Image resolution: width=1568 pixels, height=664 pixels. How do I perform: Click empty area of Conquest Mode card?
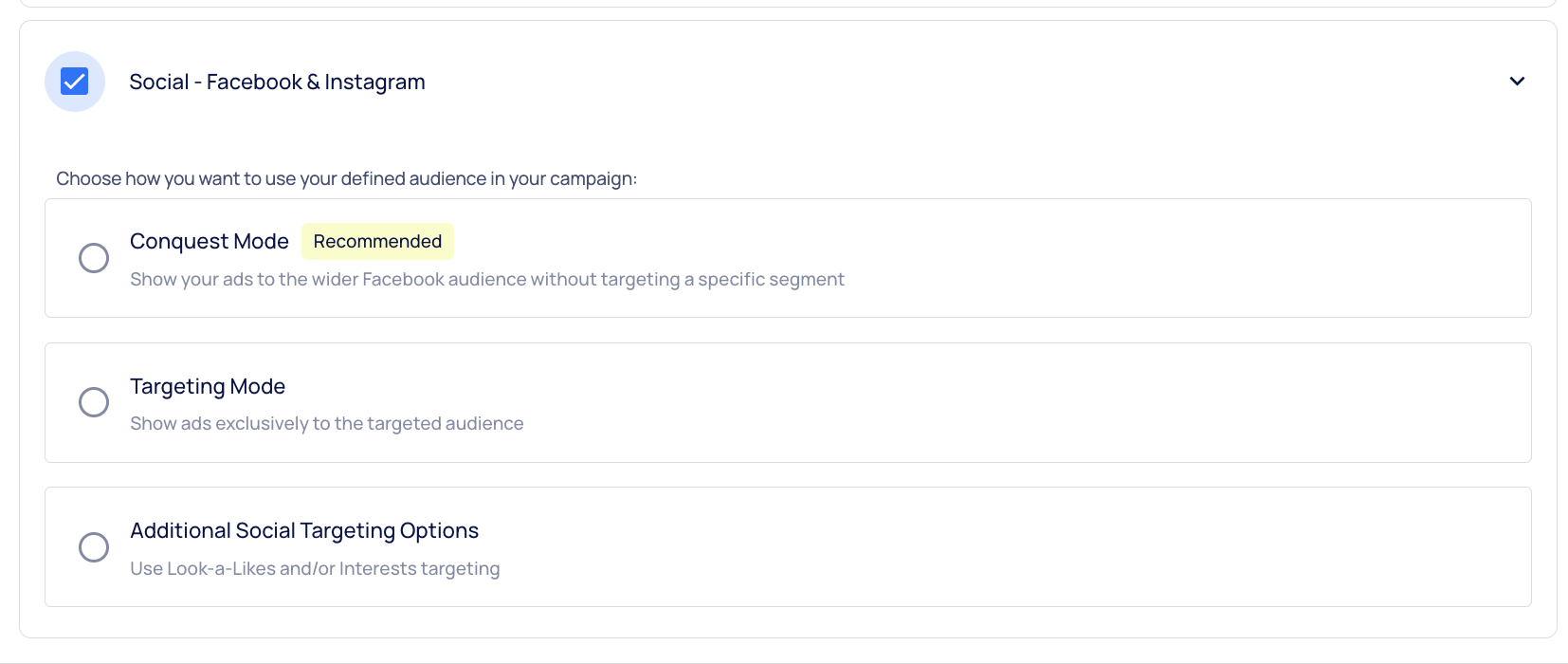[1138, 258]
